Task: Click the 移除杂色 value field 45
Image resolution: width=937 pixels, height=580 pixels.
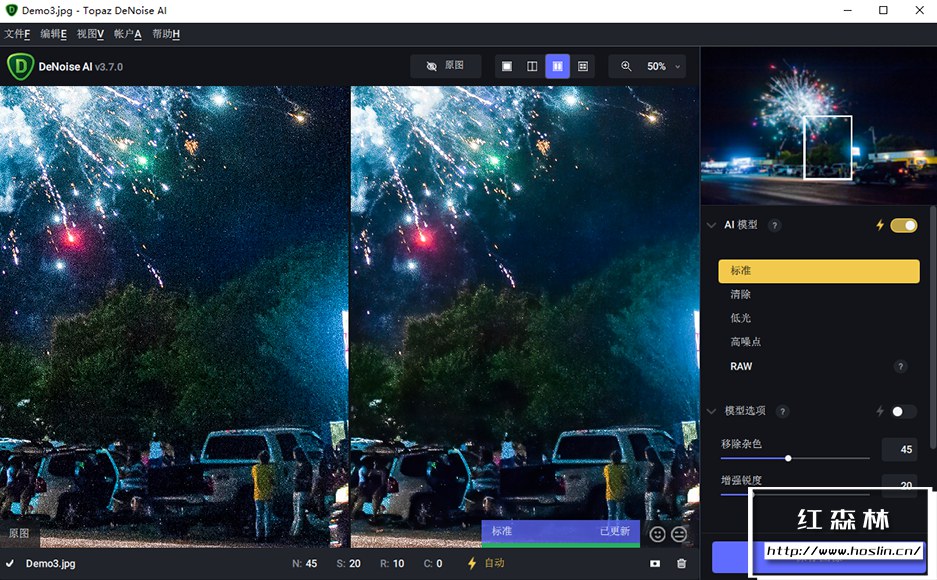Action: (x=900, y=449)
